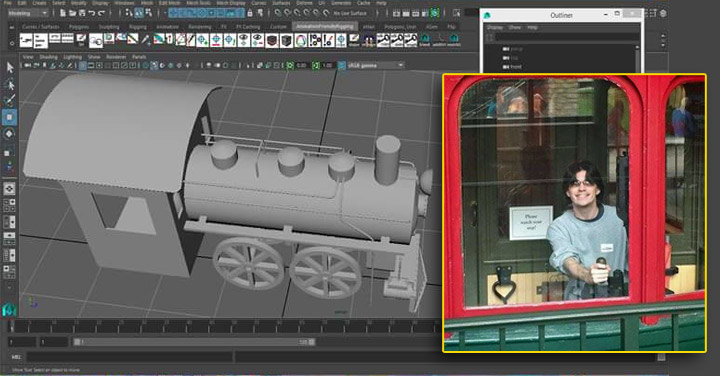Click the Maya logo at toolbox bottom
The width and height of the screenshot is (720, 376).
point(9,309)
